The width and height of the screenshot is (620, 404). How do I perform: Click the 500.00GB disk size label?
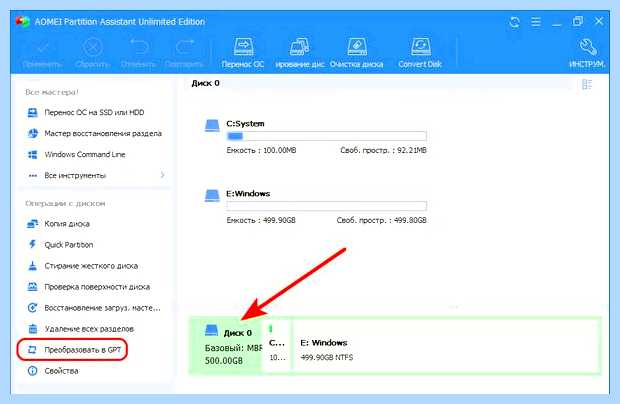pos(224,361)
